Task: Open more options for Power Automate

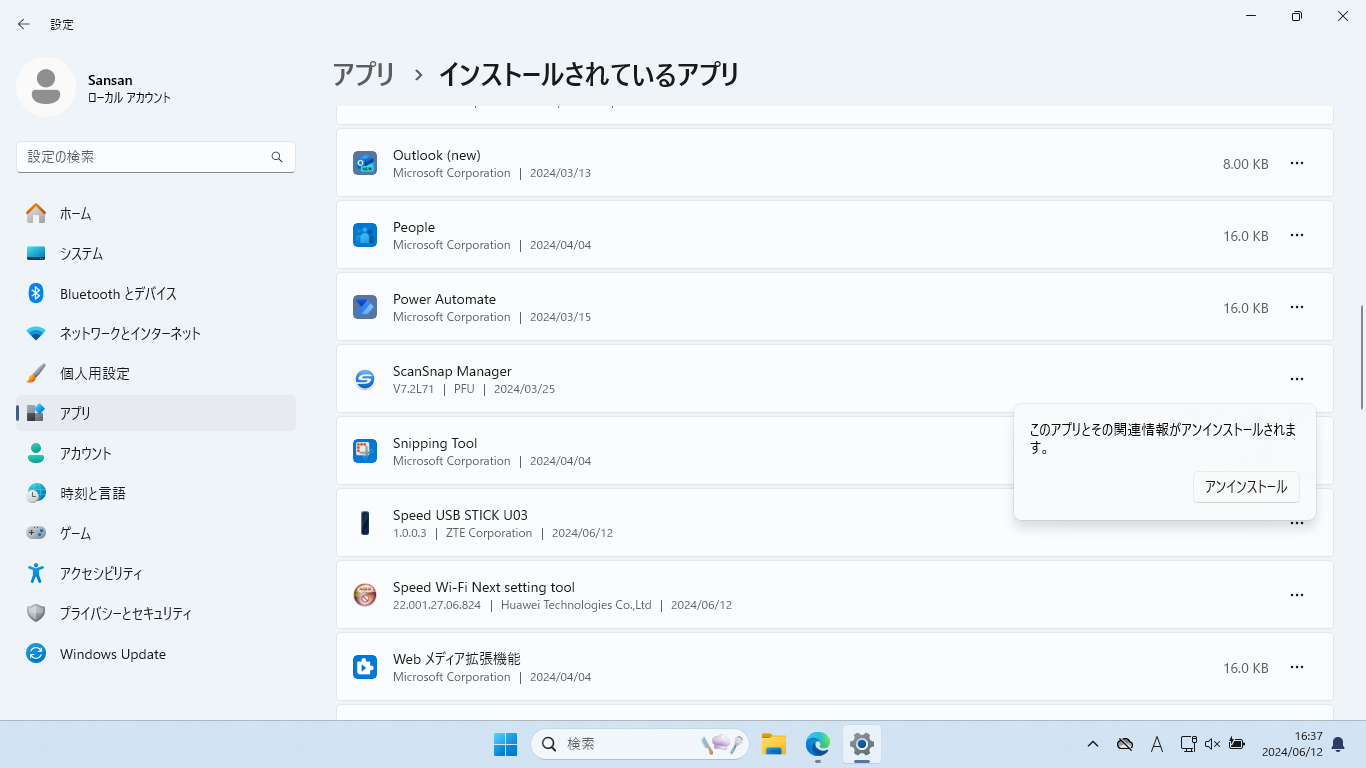Action: tap(1297, 307)
